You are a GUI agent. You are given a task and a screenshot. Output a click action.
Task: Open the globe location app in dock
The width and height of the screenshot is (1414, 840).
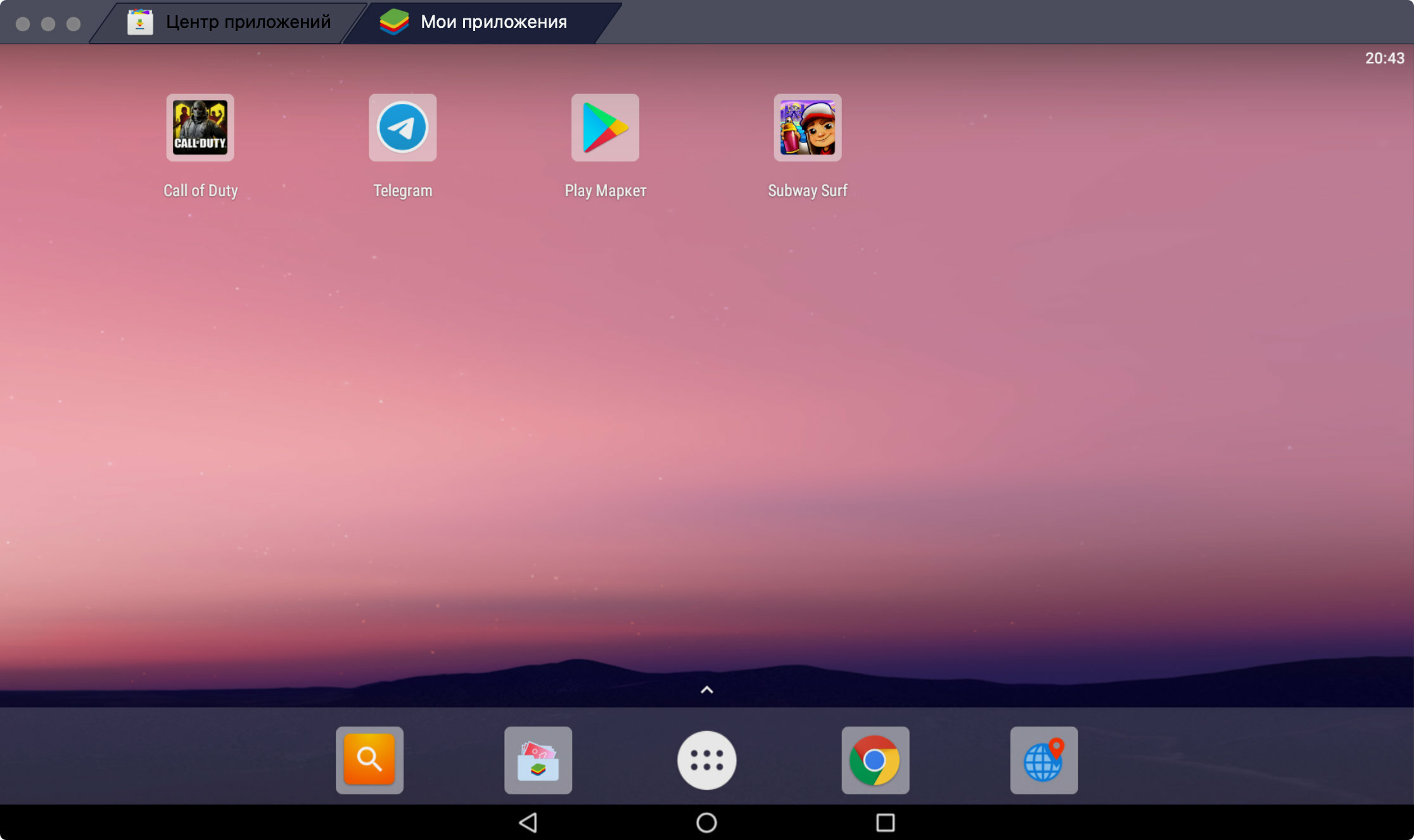(1044, 760)
